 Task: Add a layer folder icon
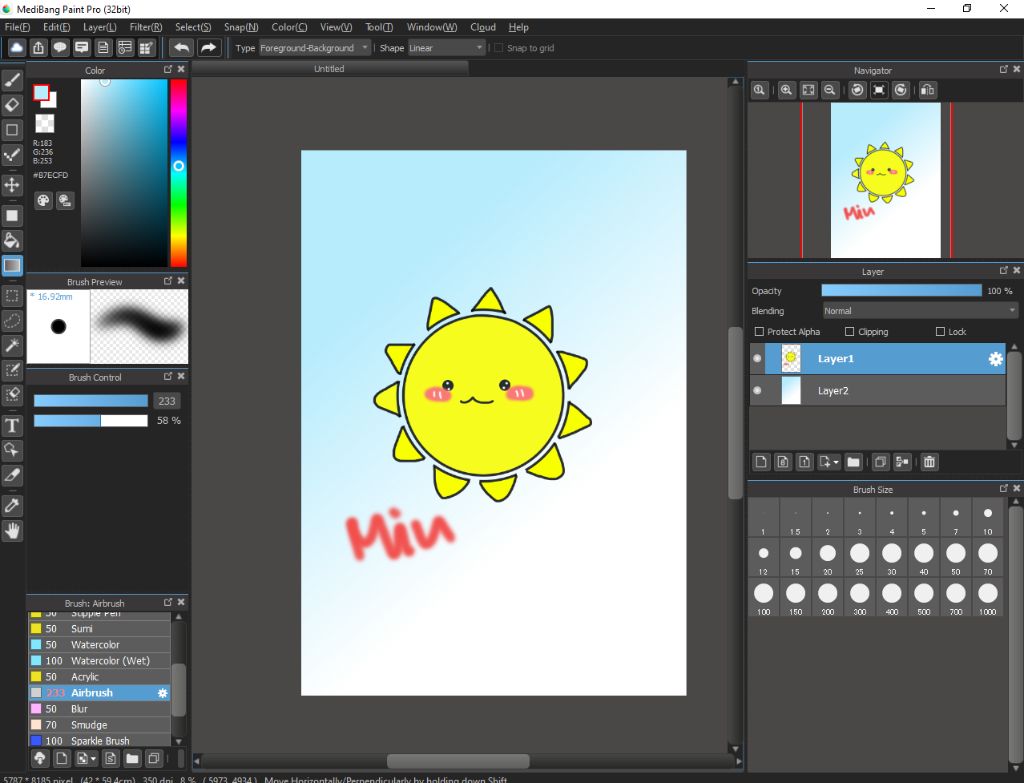[854, 462]
